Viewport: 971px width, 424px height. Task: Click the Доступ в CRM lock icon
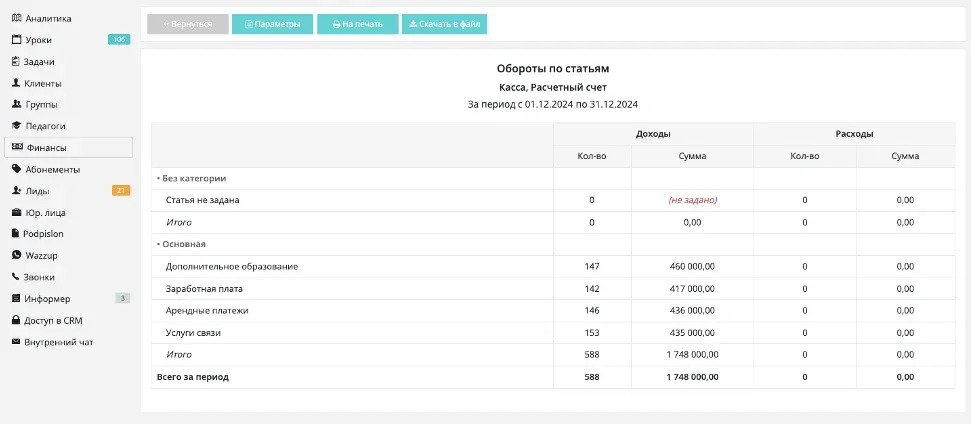click(16, 320)
